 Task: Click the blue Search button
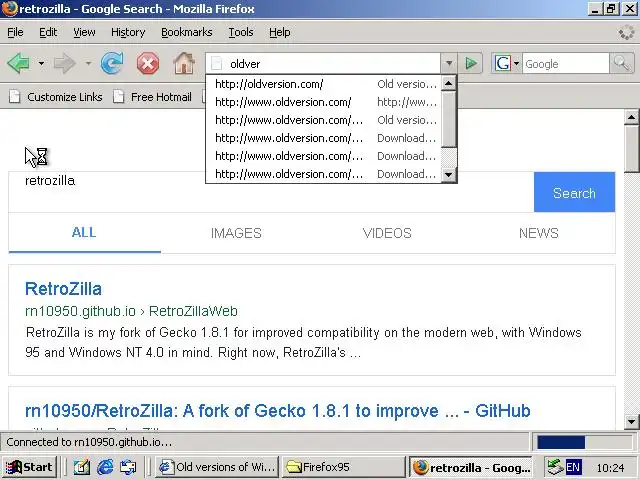click(x=574, y=192)
